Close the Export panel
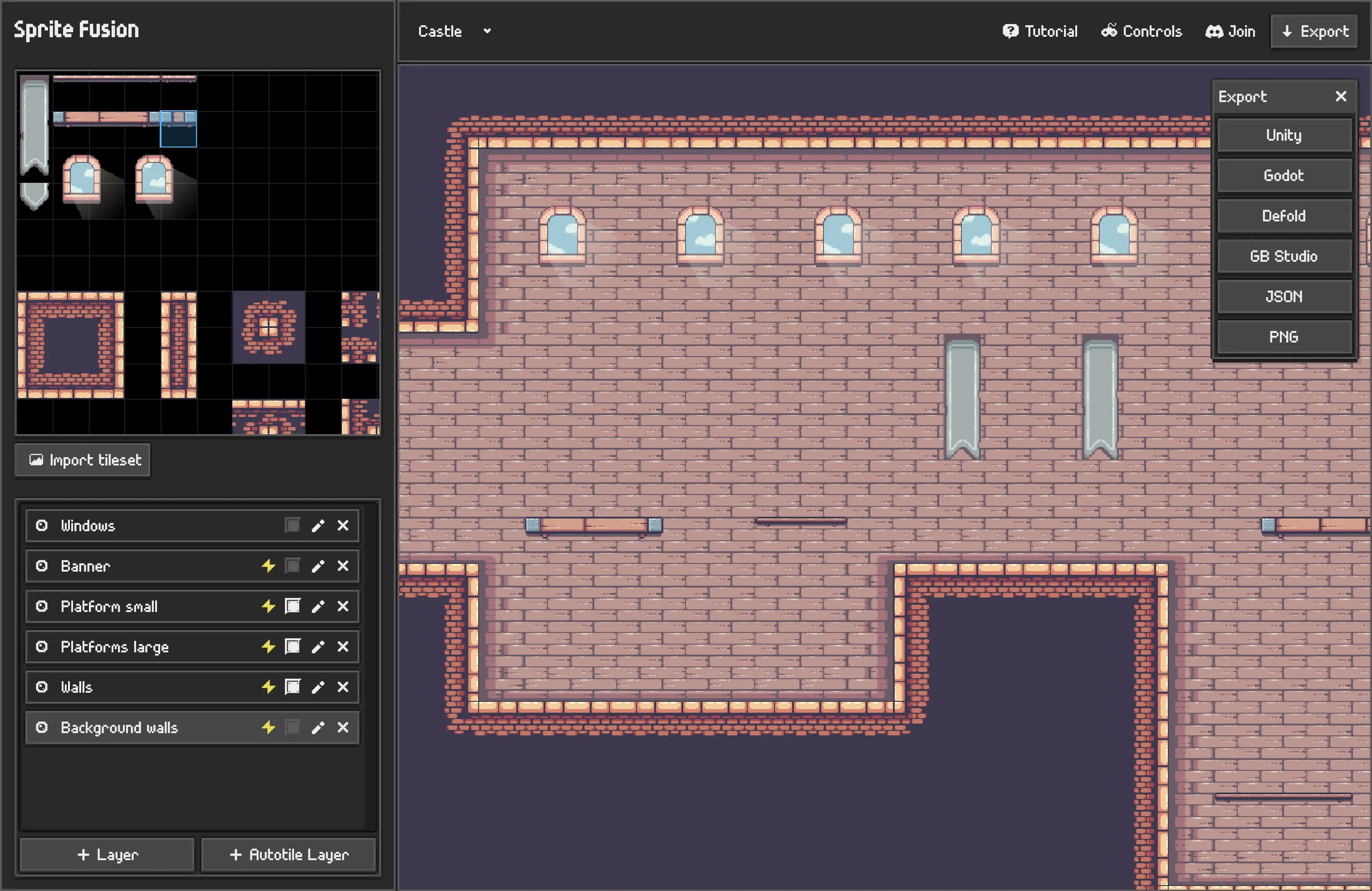 tap(1341, 96)
